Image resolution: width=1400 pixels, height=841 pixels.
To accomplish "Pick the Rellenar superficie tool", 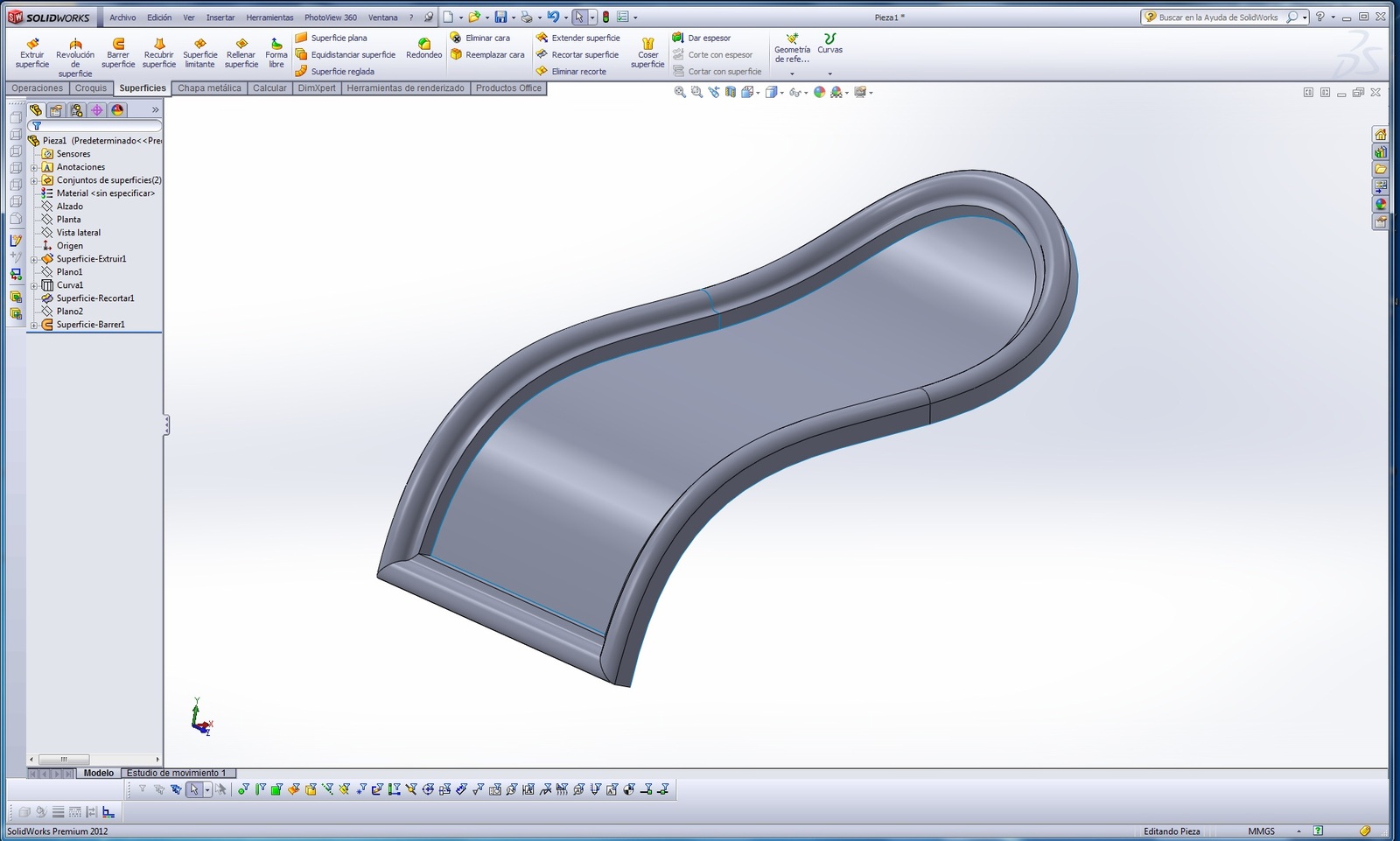I will 241,53.
